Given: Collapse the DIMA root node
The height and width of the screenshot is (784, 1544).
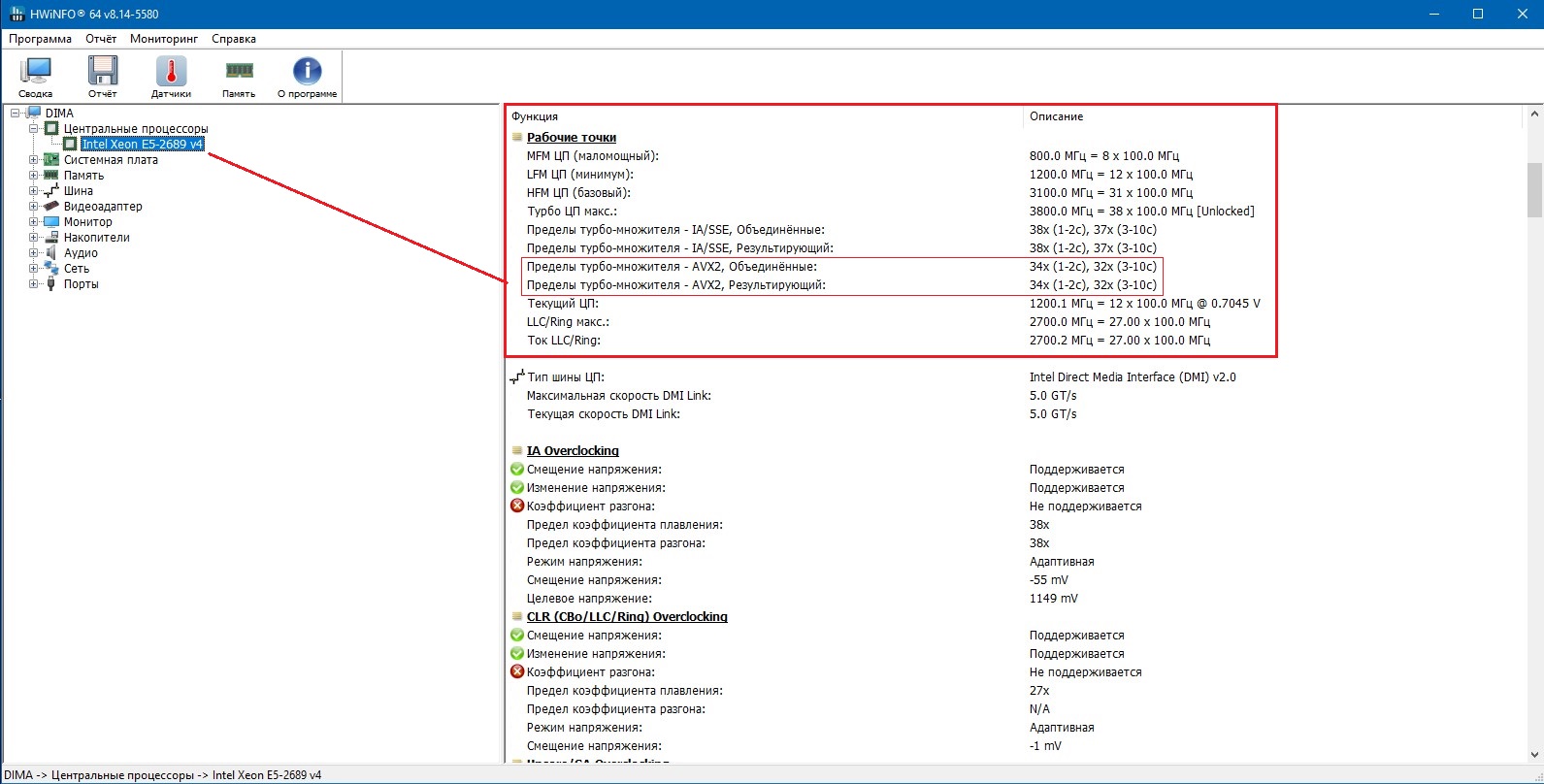Looking at the screenshot, I should pyautogui.click(x=16, y=113).
